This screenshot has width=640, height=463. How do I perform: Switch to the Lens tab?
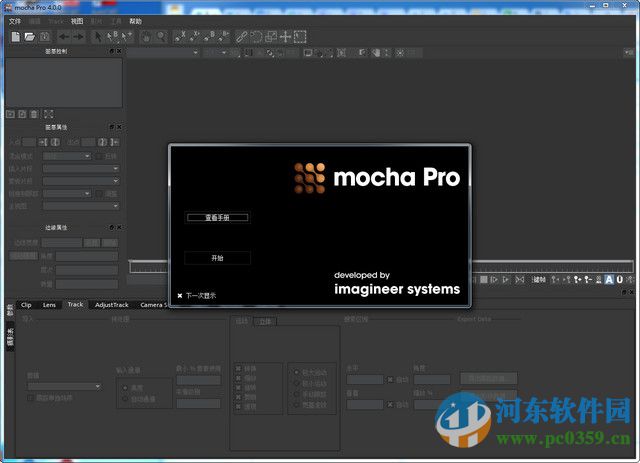coord(49,305)
